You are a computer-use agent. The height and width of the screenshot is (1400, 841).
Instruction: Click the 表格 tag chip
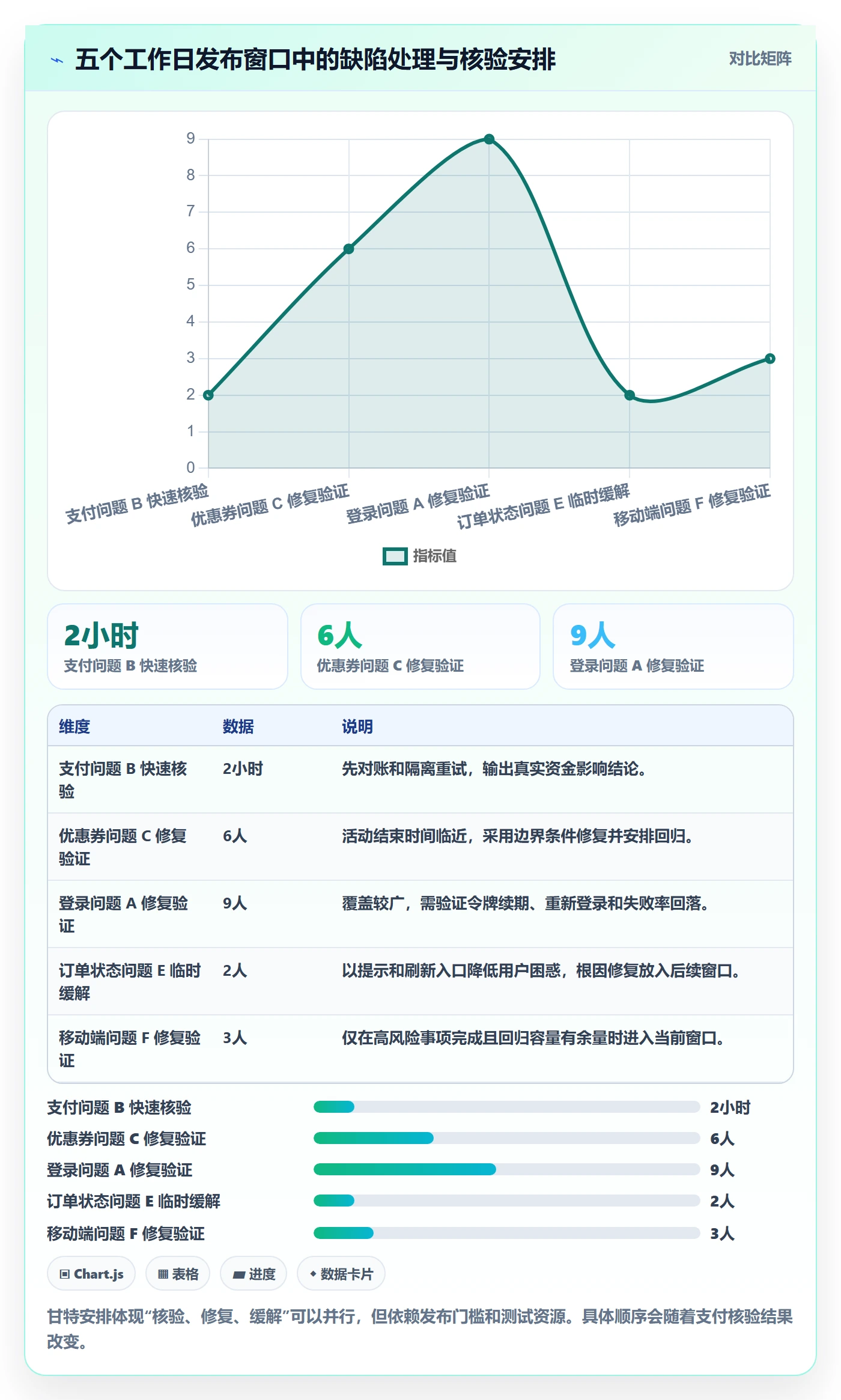pos(178,1274)
